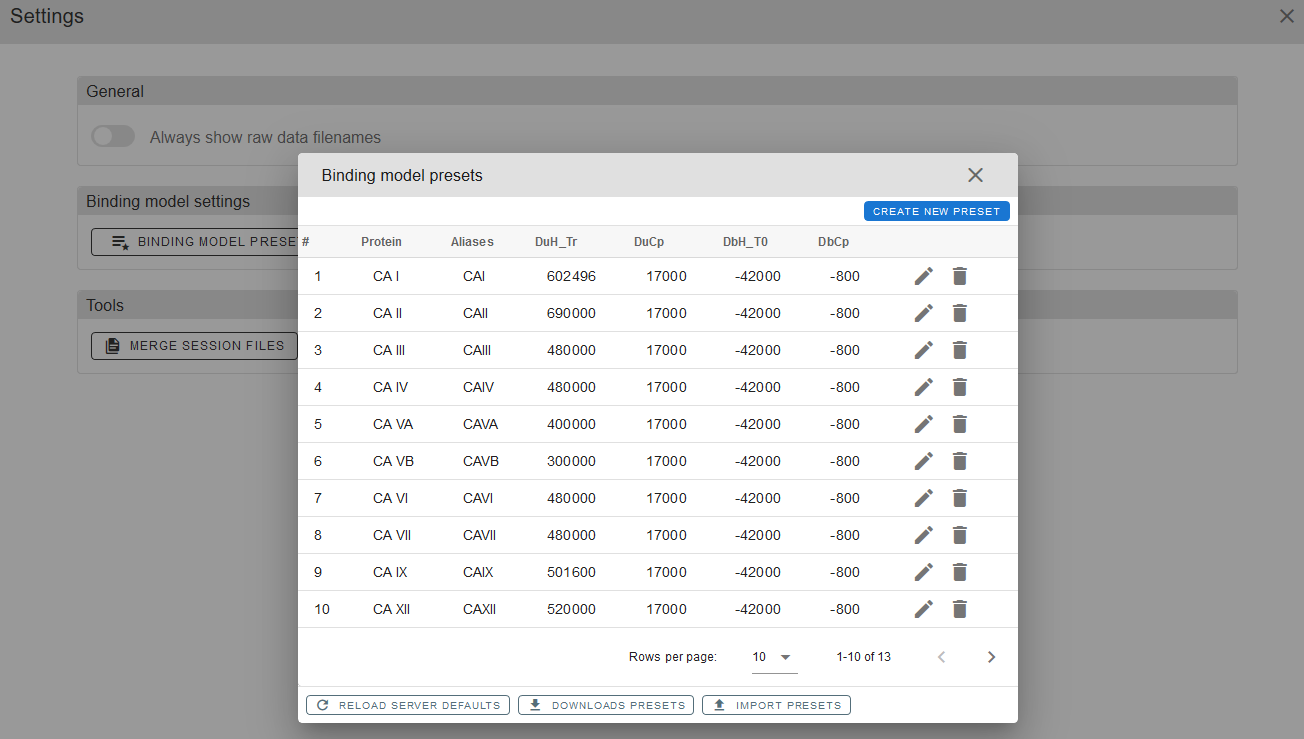Delete the CA II preset row

[960, 313]
